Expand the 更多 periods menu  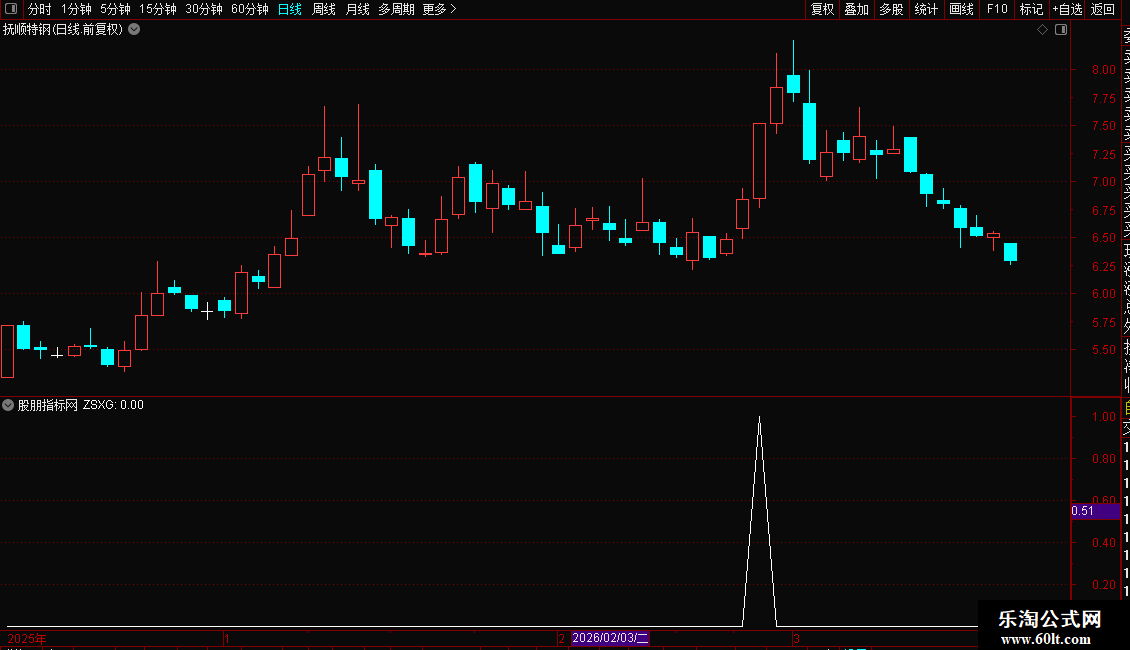click(x=440, y=9)
